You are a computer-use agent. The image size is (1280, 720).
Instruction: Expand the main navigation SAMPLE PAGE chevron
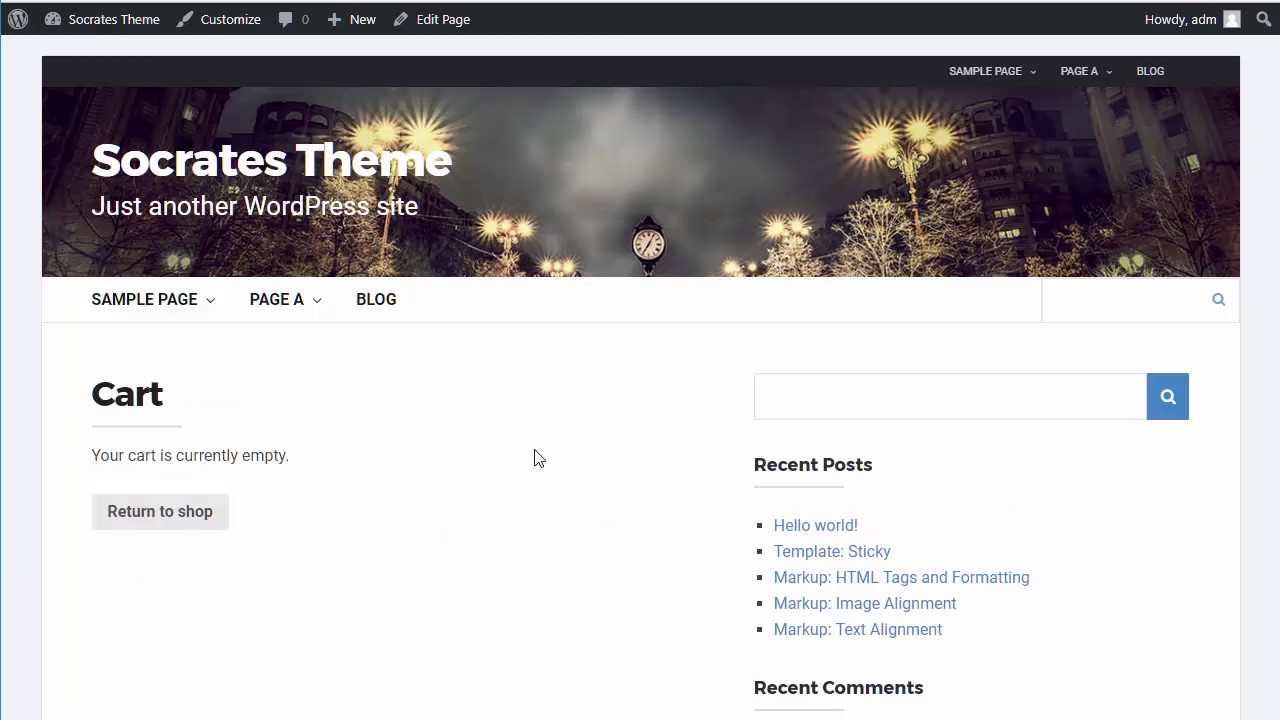coord(210,300)
